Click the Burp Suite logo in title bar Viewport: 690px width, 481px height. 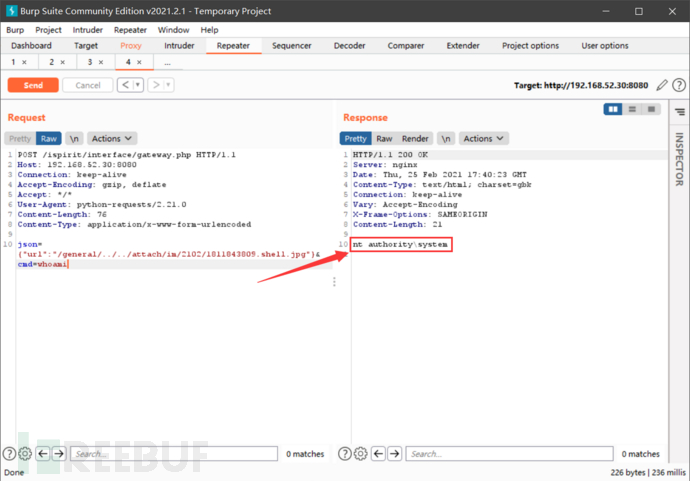12,11
